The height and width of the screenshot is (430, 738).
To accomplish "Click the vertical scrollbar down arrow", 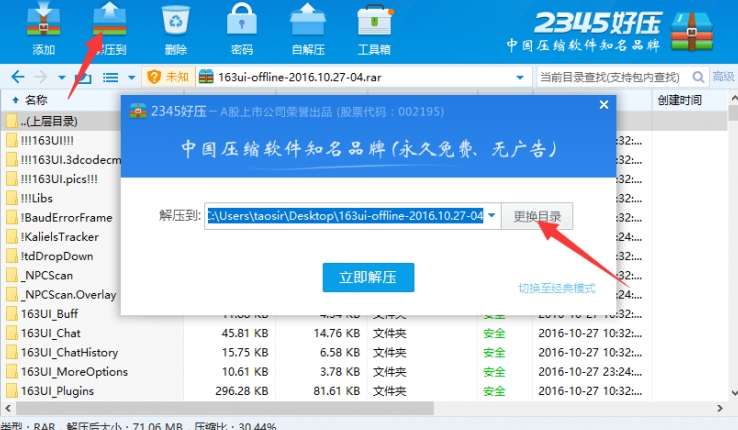I will pyautogui.click(x=734, y=392).
